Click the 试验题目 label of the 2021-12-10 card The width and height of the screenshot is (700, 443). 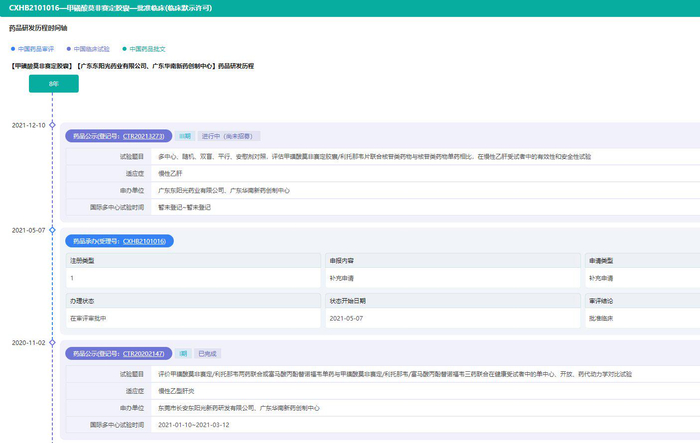click(132, 156)
